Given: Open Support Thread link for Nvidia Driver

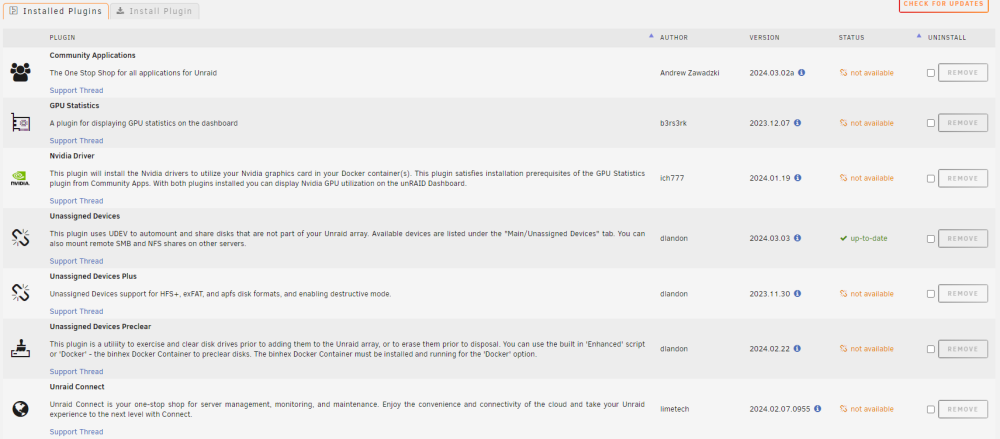Looking at the screenshot, I should click(x=77, y=201).
